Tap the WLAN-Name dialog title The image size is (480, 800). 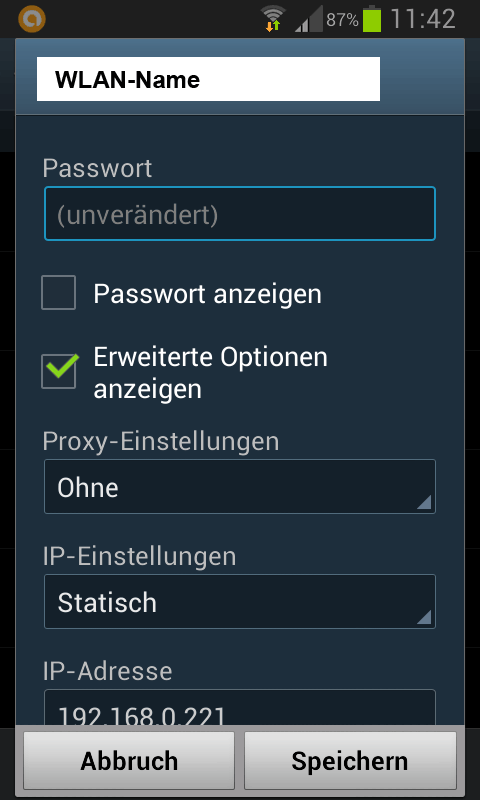[x=128, y=80]
